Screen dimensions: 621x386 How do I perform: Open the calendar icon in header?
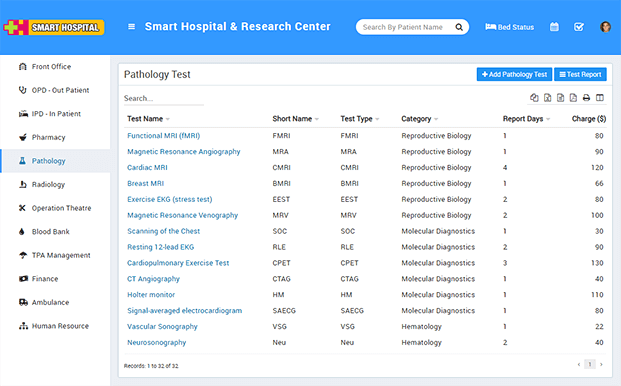click(x=554, y=27)
